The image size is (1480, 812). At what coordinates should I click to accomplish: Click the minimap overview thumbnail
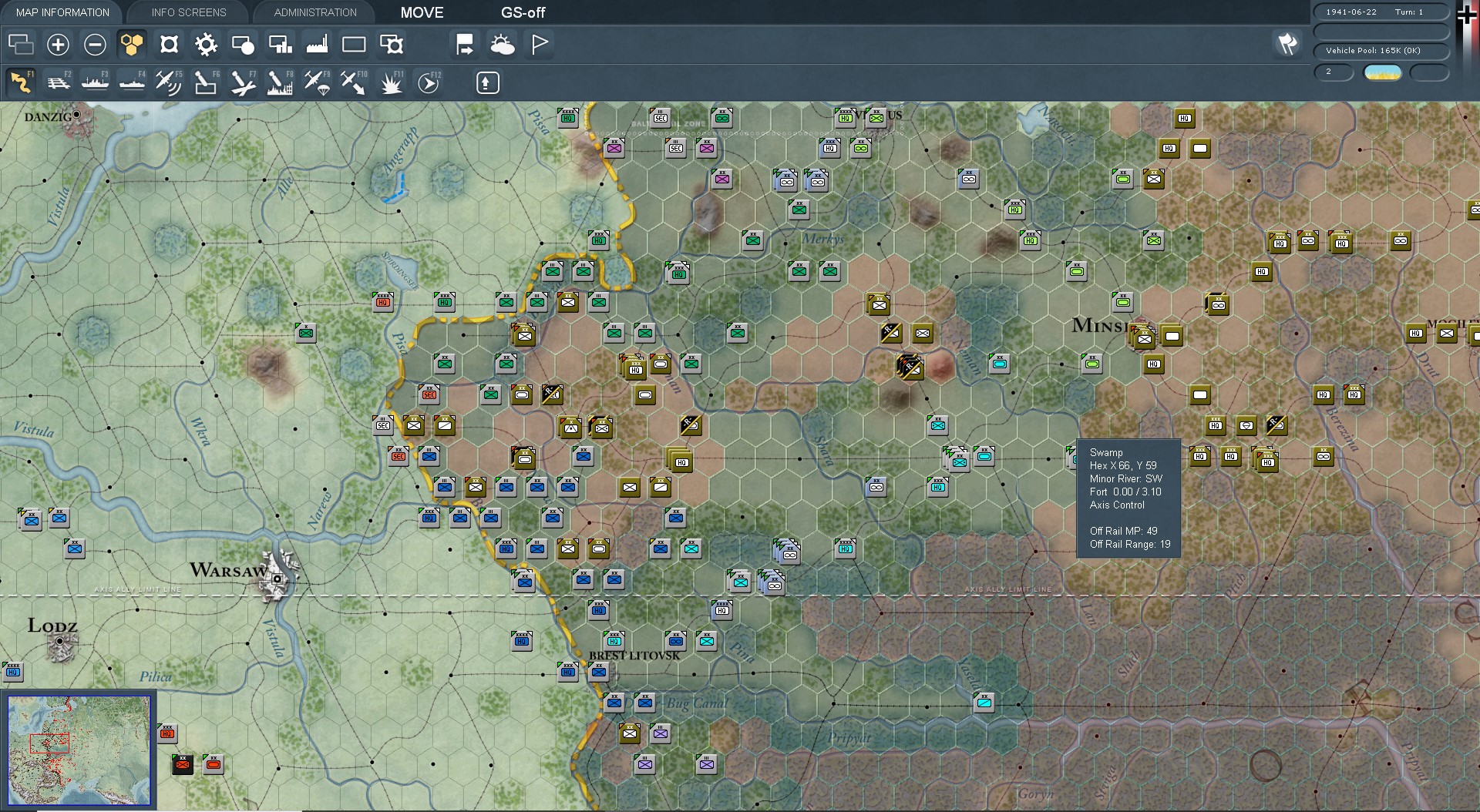click(x=79, y=751)
